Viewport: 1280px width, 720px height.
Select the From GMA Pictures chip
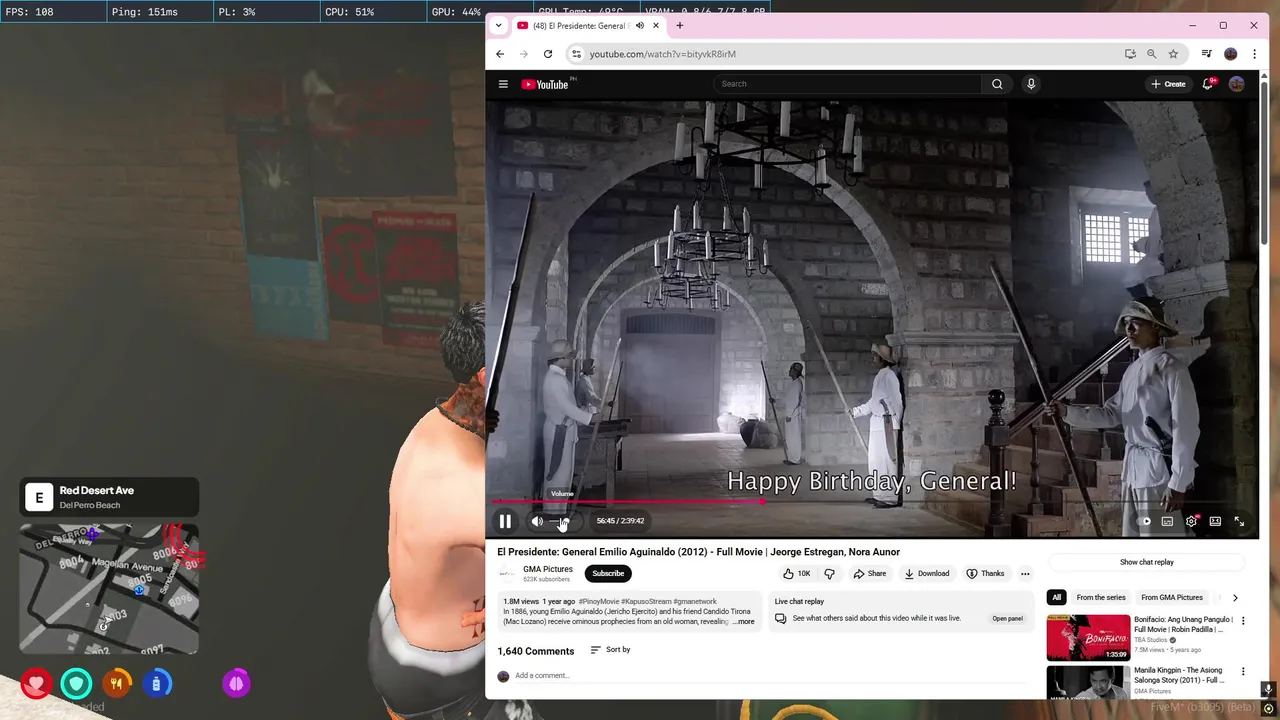(x=1172, y=597)
